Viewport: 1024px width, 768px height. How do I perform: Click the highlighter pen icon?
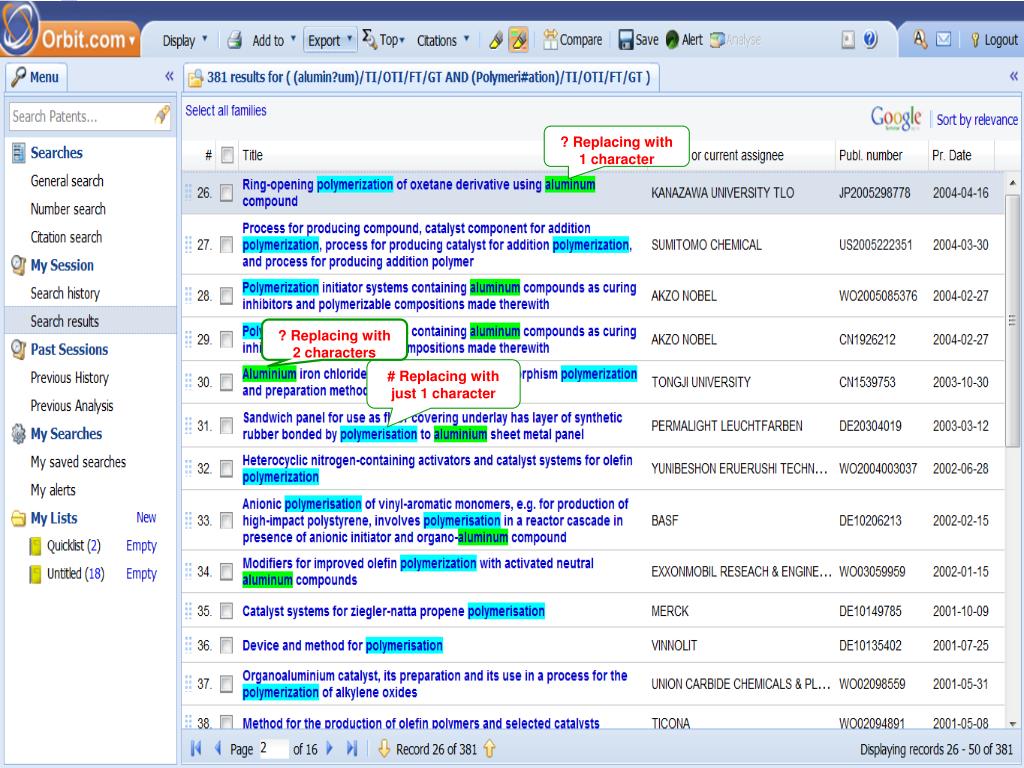(x=496, y=40)
